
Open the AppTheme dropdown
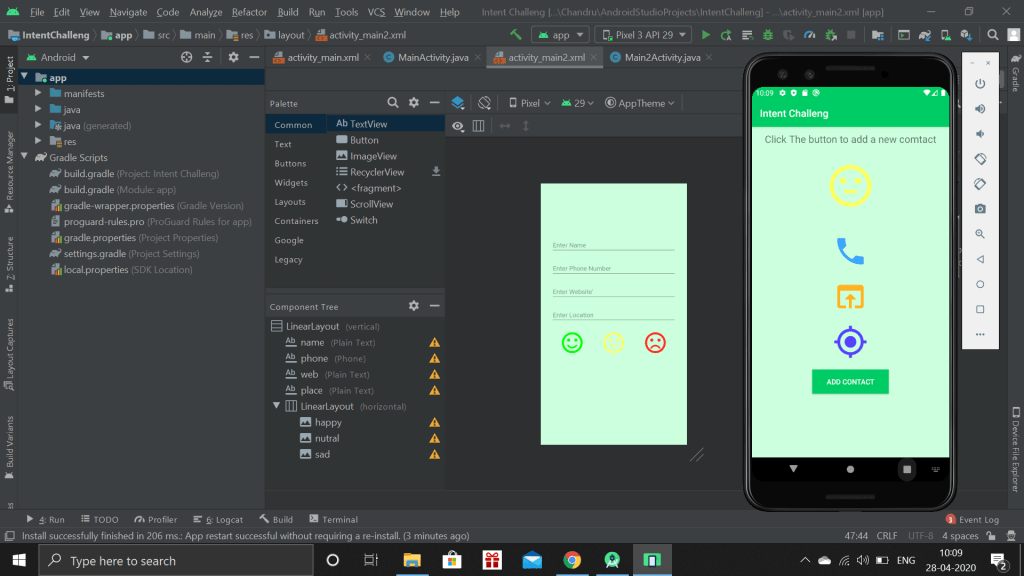click(641, 103)
